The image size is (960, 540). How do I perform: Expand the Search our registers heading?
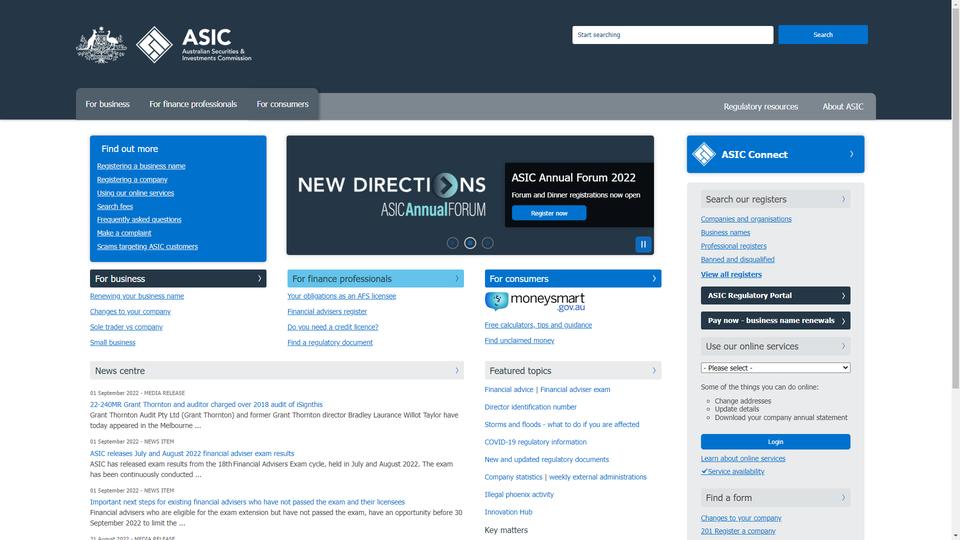tap(775, 199)
